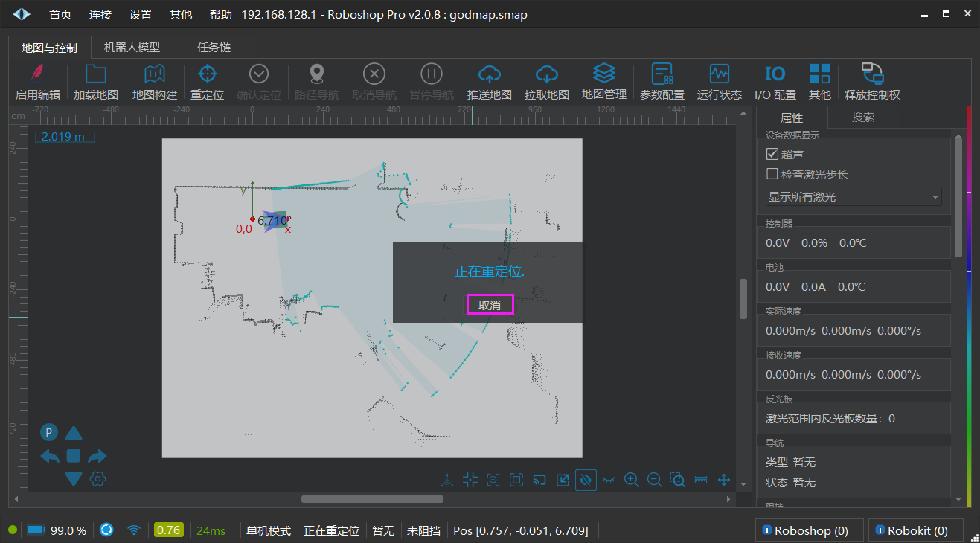Click the round P button in jog pad
The height and width of the screenshot is (543, 980).
49,432
